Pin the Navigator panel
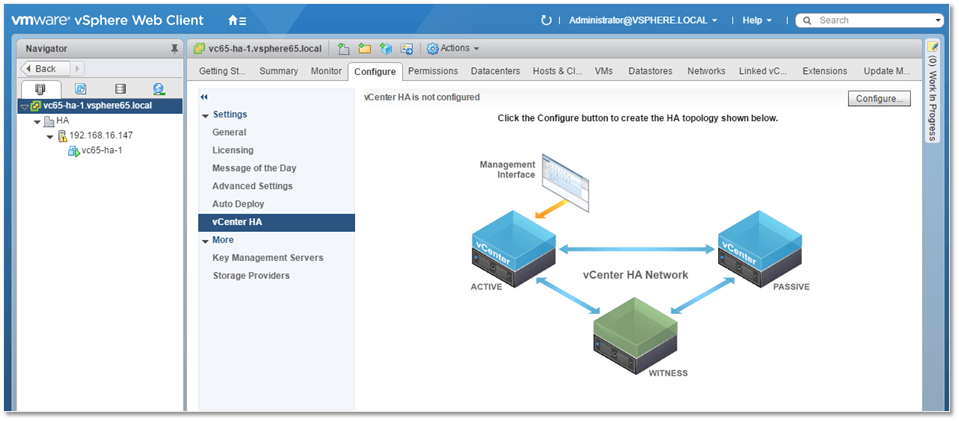 click(174, 48)
